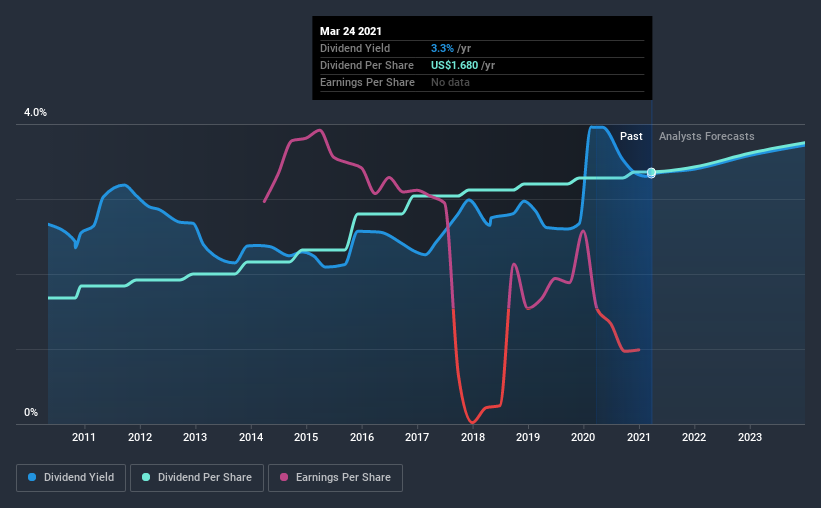Click the 3.3% dividend yield value
This screenshot has width=821, height=508.
pyautogui.click(x=442, y=48)
